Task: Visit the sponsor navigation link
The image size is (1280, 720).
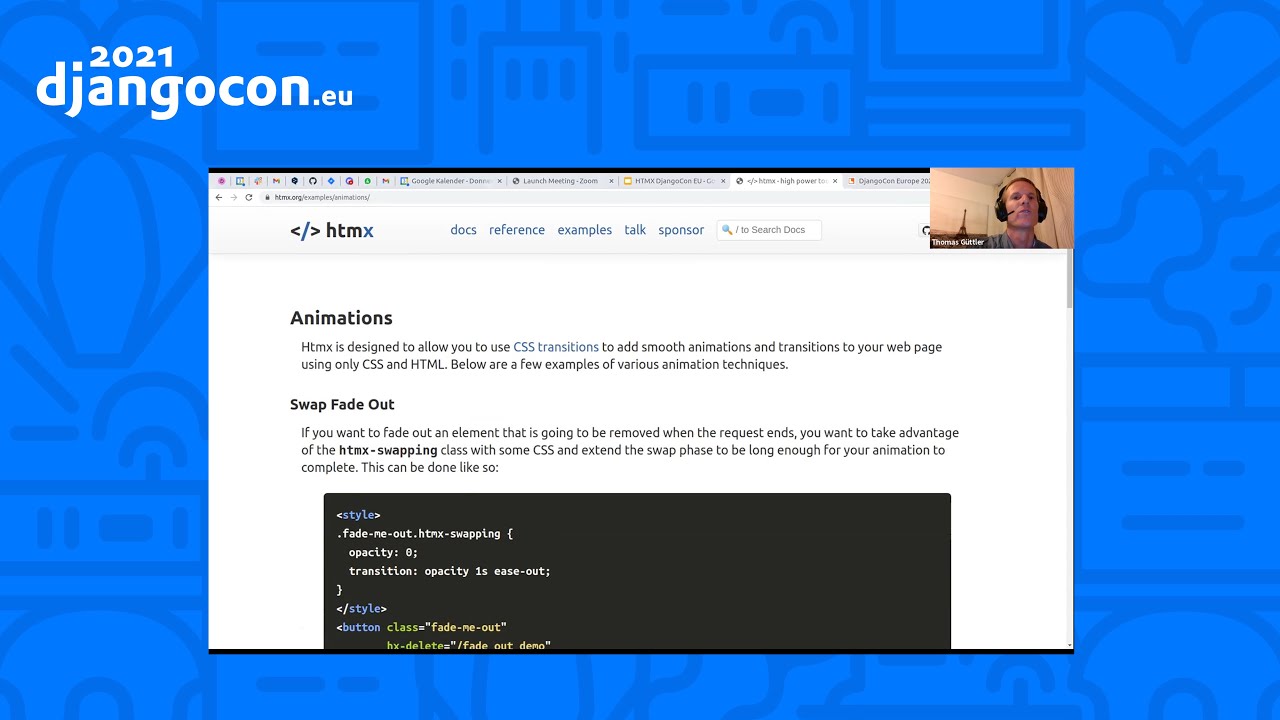Action: click(x=681, y=230)
